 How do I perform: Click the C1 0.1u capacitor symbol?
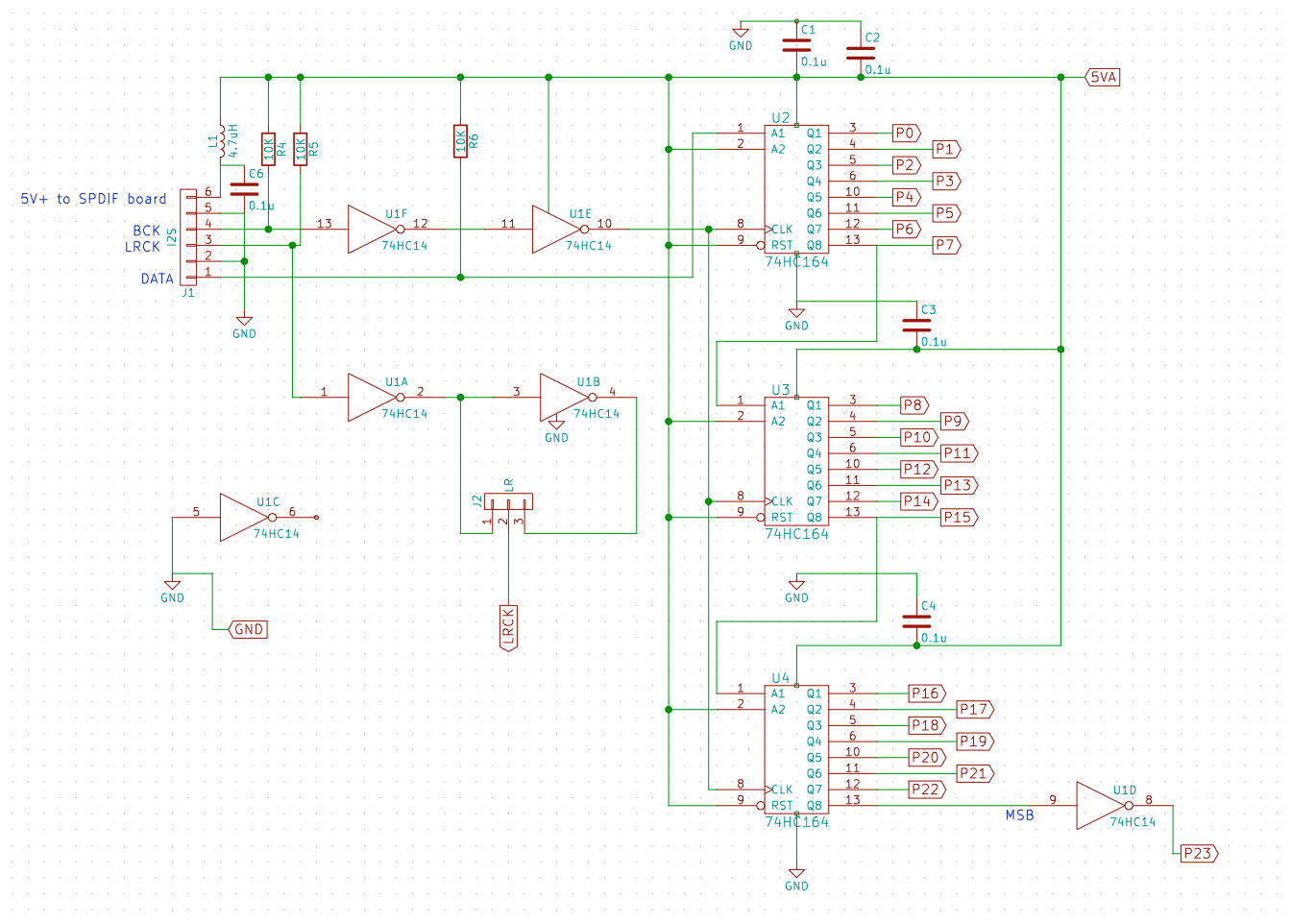pyautogui.click(x=795, y=43)
